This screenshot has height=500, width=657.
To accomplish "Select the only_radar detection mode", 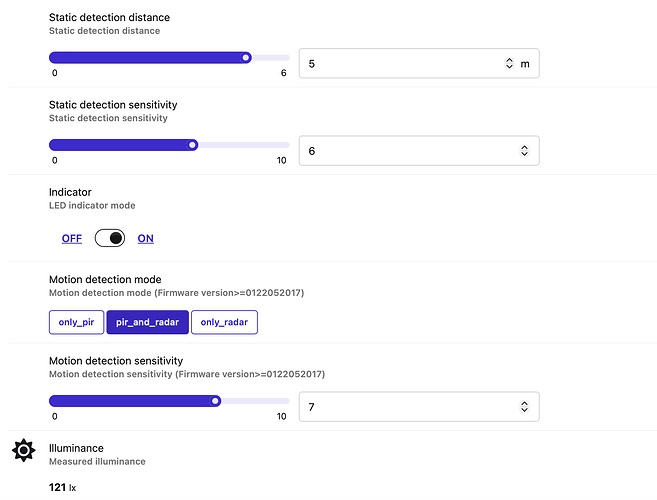I will coord(225,322).
